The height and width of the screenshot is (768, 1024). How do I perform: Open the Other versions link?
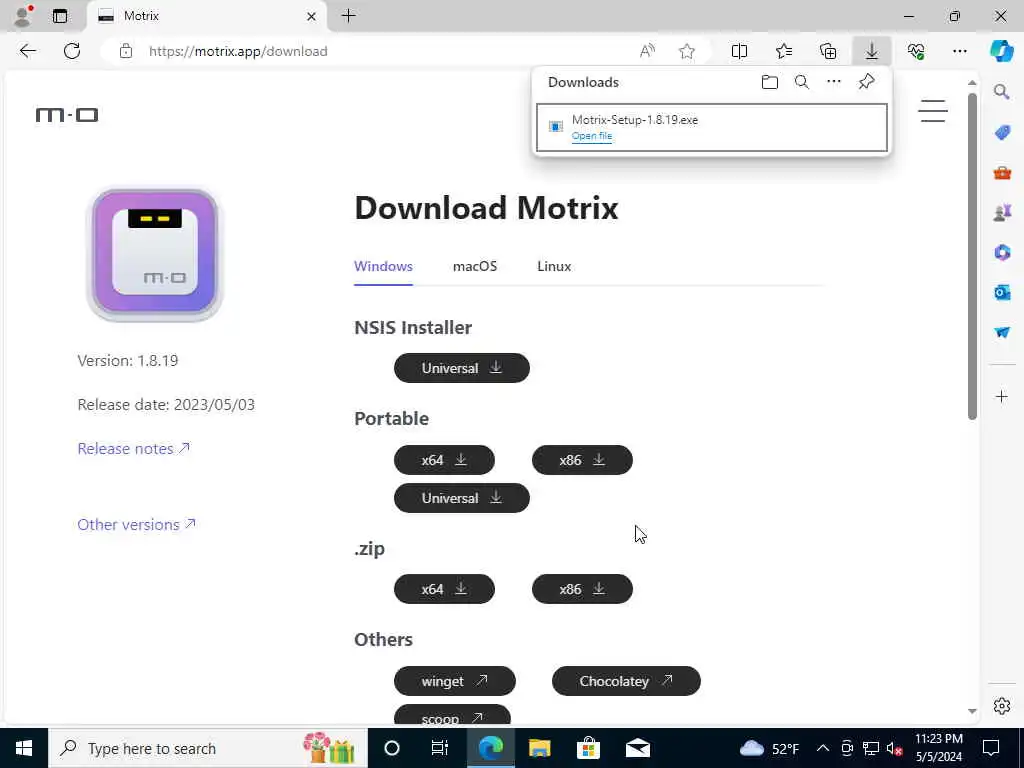tap(136, 524)
